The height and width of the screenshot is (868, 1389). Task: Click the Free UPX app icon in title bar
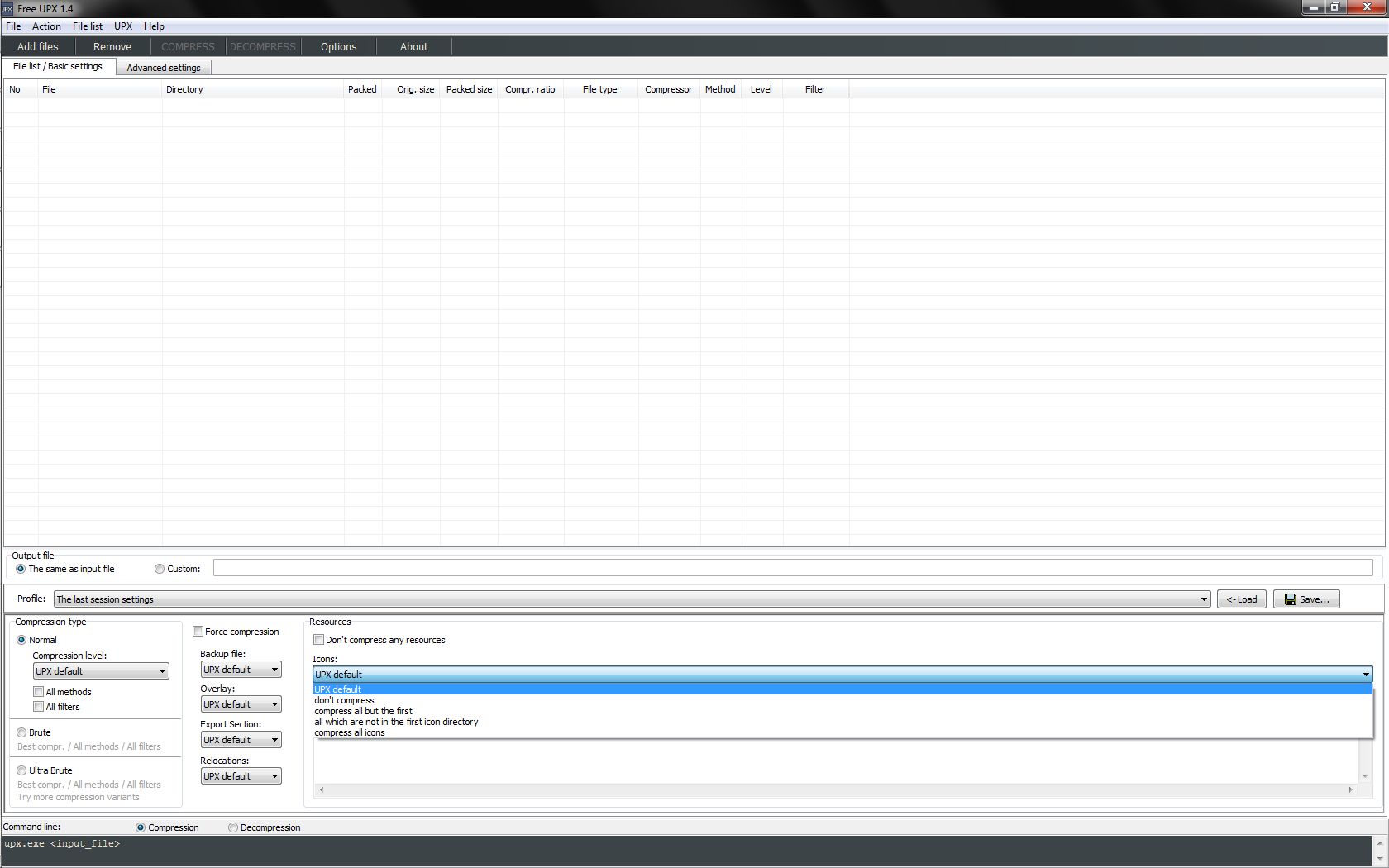point(7,8)
